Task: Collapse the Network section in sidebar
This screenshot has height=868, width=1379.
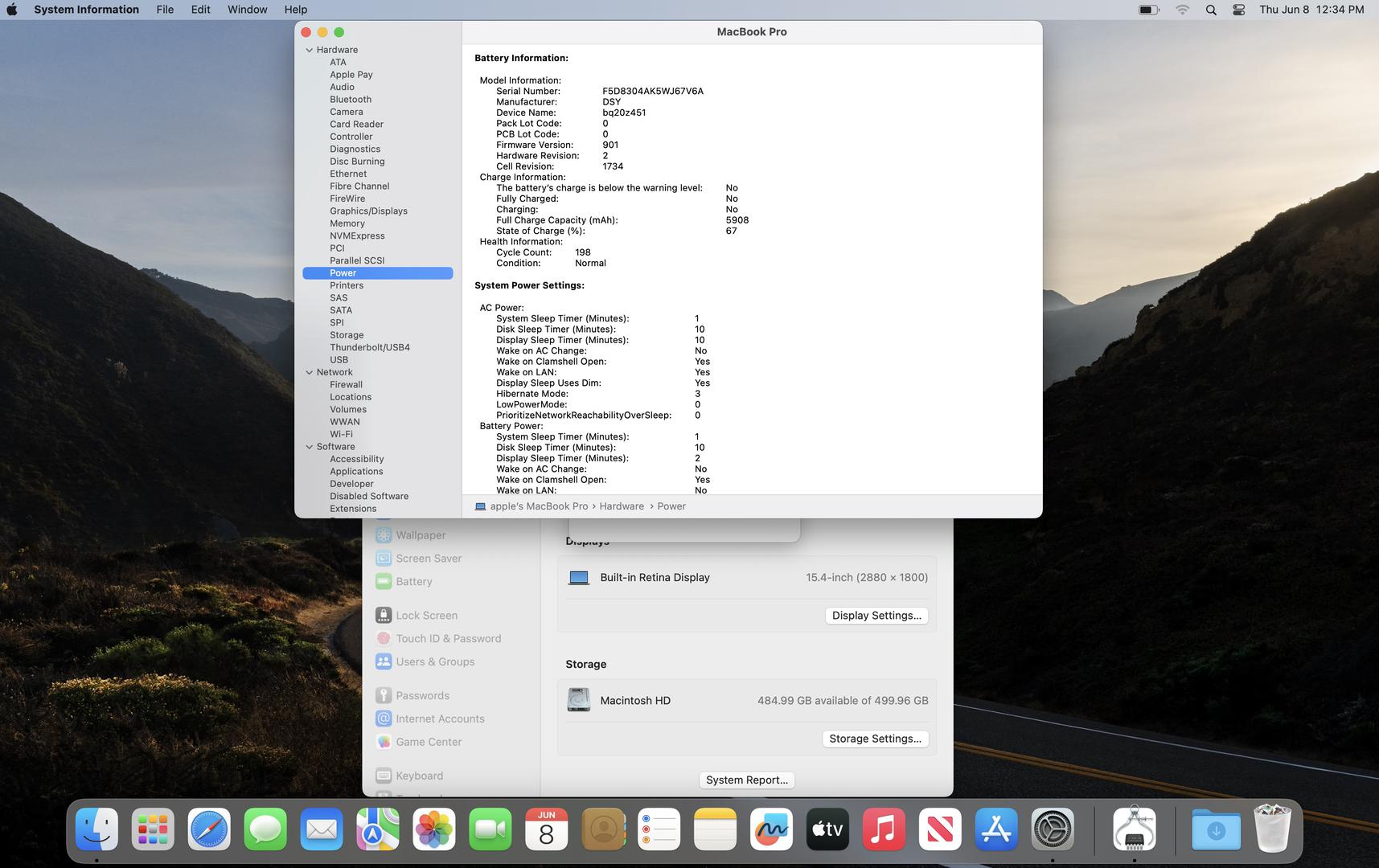Action: coord(309,372)
